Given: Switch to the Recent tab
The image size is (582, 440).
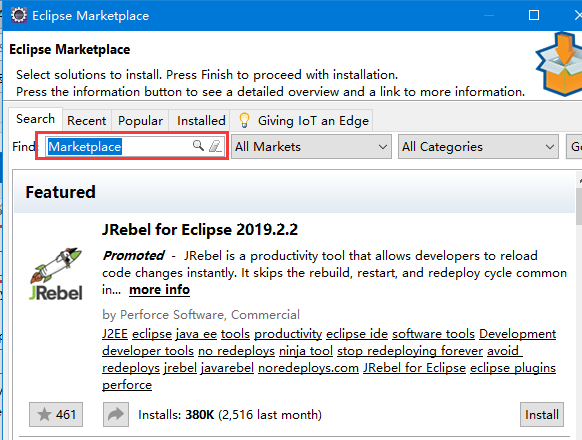Looking at the screenshot, I should (86, 121).
